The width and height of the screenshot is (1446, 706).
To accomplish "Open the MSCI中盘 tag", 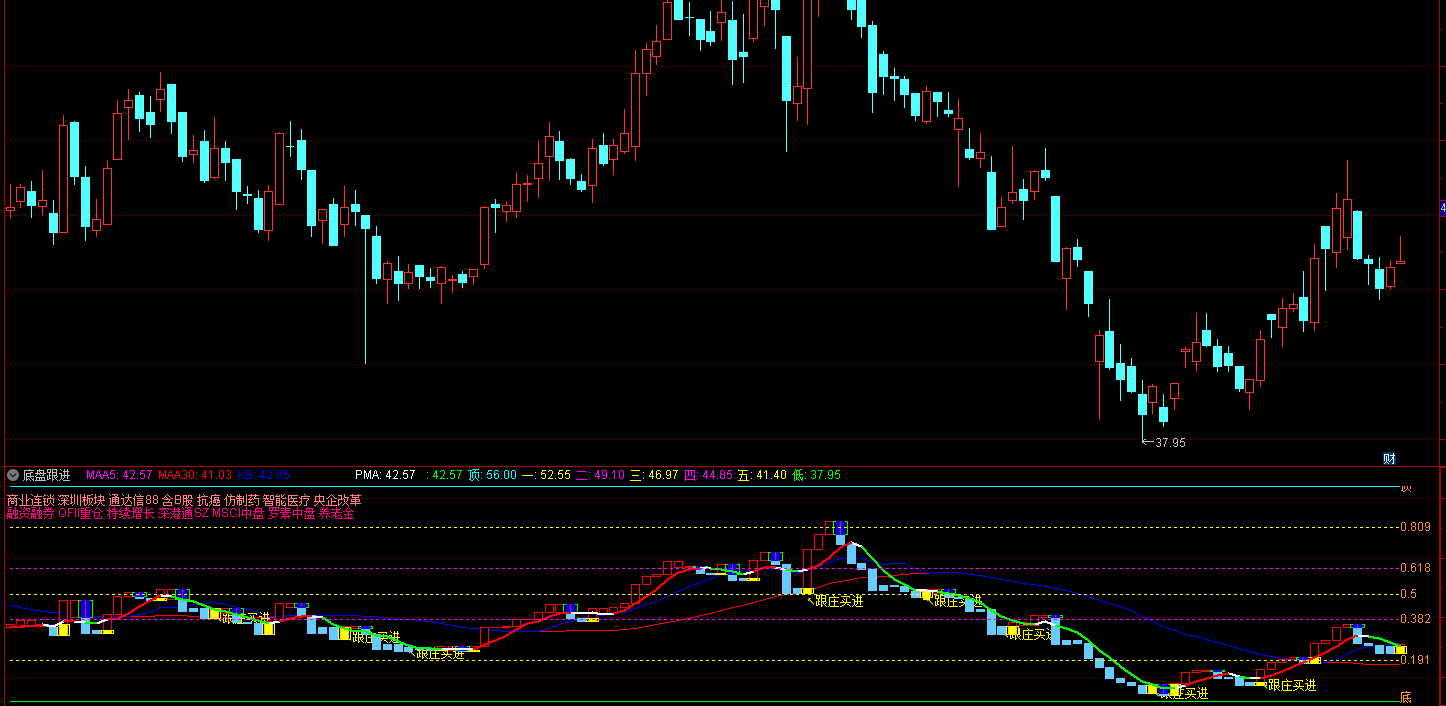I will click(238, 513).
